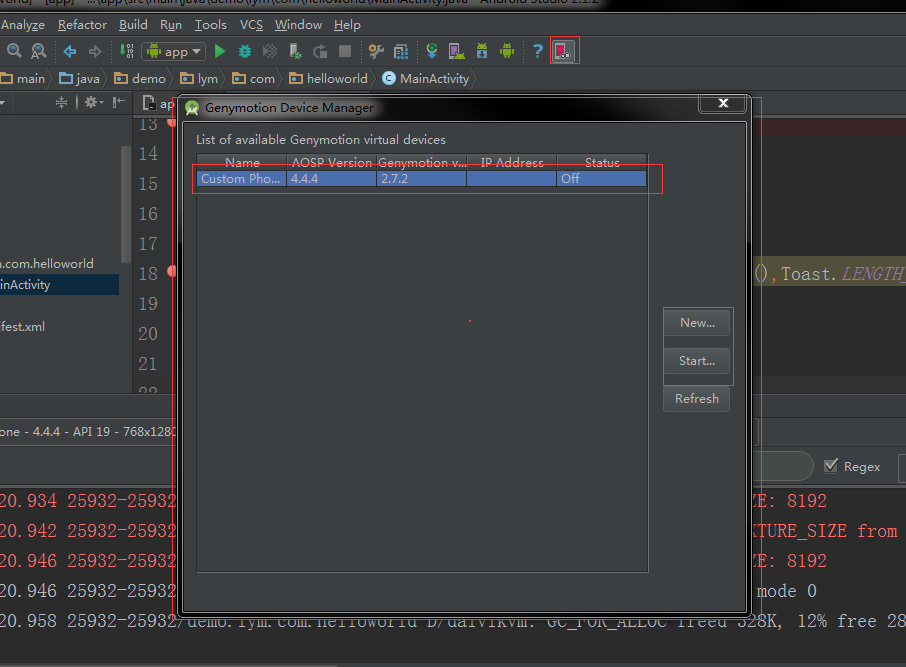
Task: Click the rerun icon in toolbar
Action: coord(320,51)
